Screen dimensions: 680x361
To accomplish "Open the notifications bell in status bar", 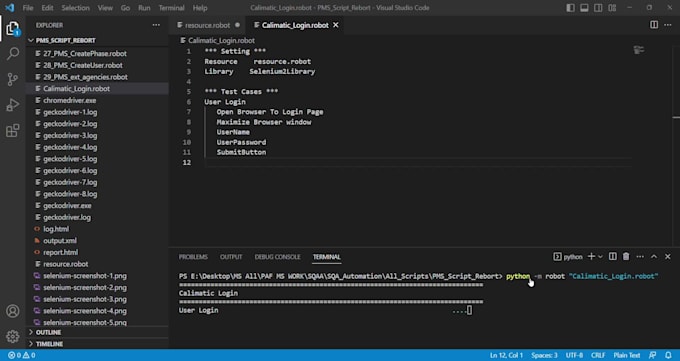I will (x=668, y=355).
